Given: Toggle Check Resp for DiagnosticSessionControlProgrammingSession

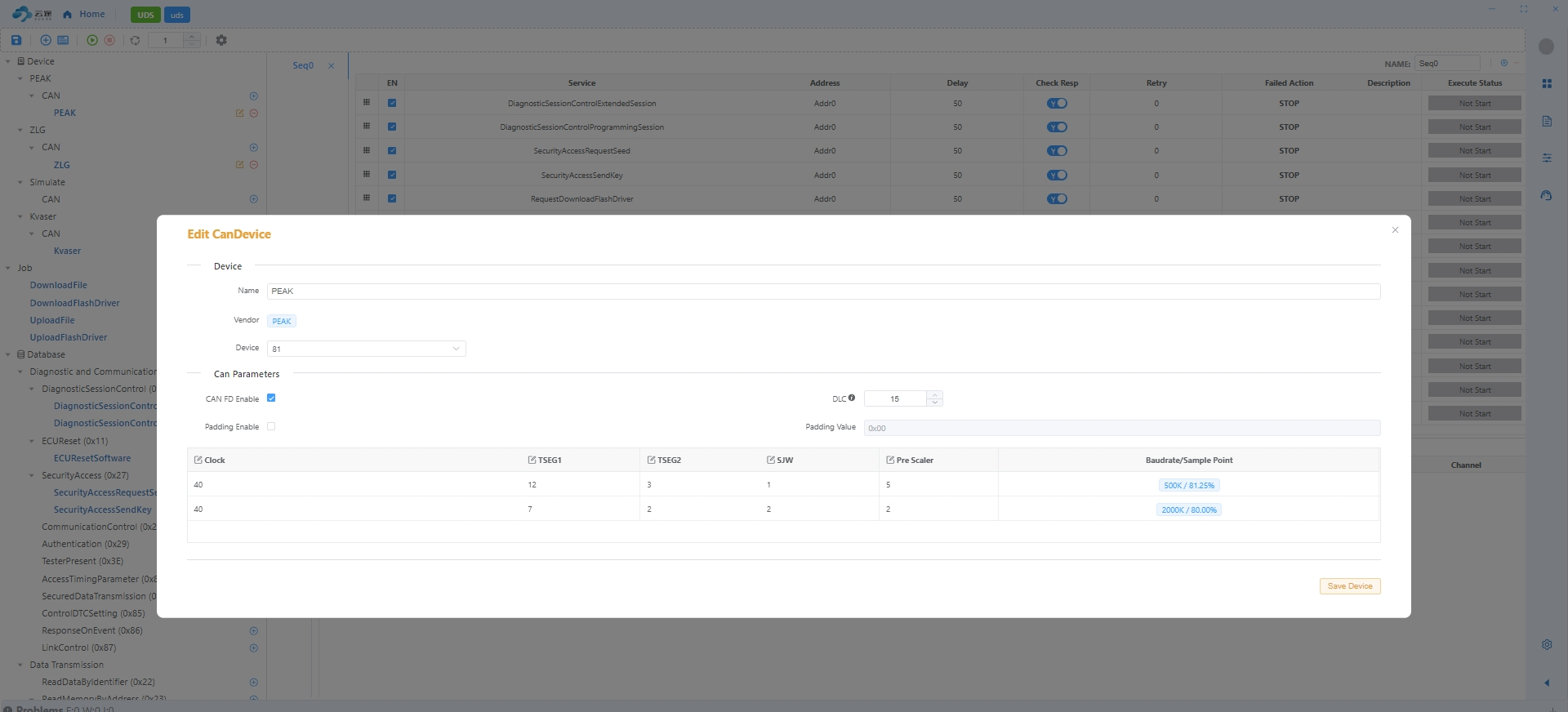Looking at the screenshot, I should point(1057,127).
